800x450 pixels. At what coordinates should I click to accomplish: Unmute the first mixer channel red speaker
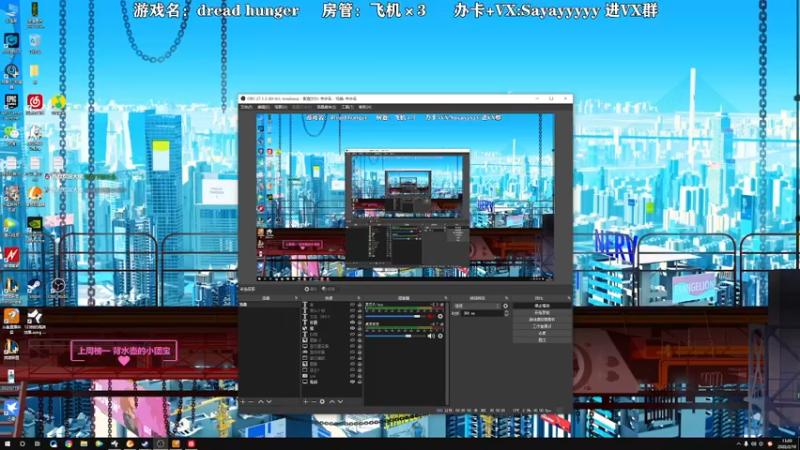point(431,316)
